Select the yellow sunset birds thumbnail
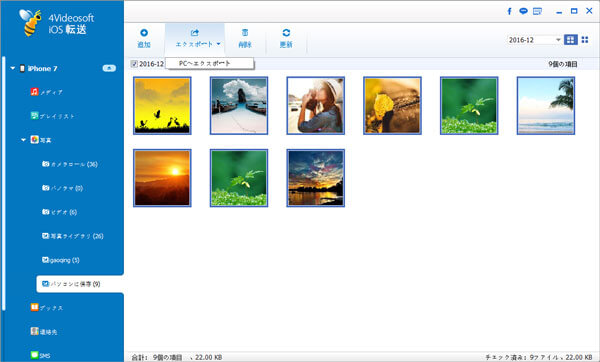Screen dimensions: 600x362 [x=162, y=106]
